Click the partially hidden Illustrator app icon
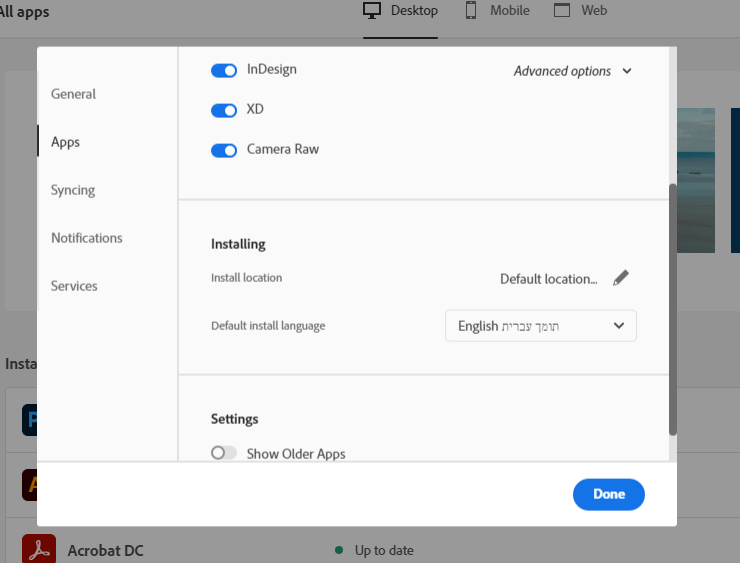The height and width of the screenshot is (563, 740). [29, 485]
